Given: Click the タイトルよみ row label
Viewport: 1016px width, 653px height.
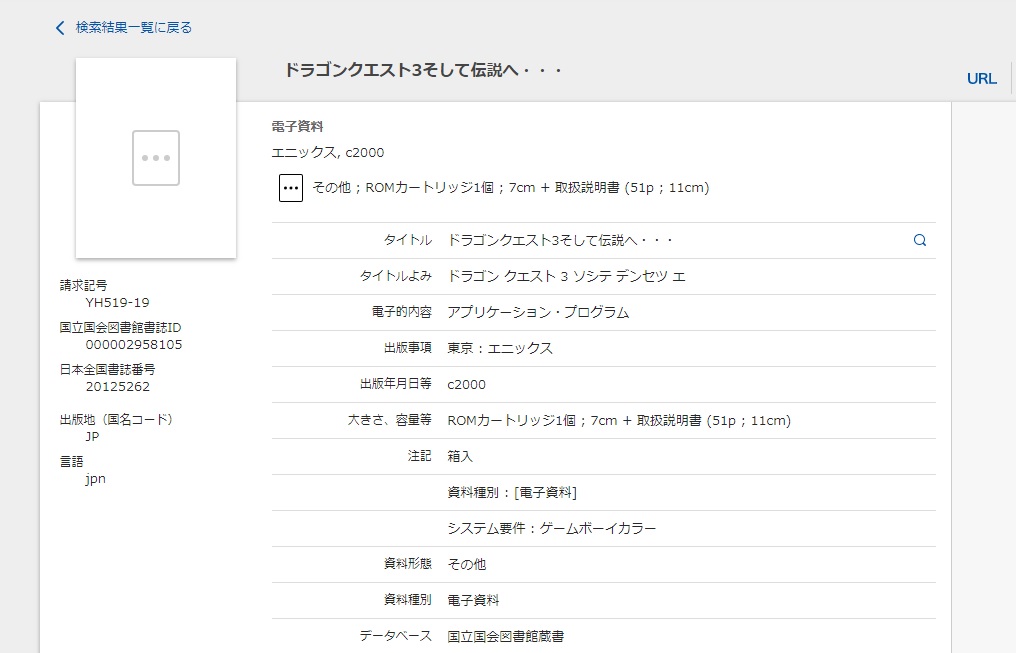Looking at the screenshot, I should pos(396,276).
